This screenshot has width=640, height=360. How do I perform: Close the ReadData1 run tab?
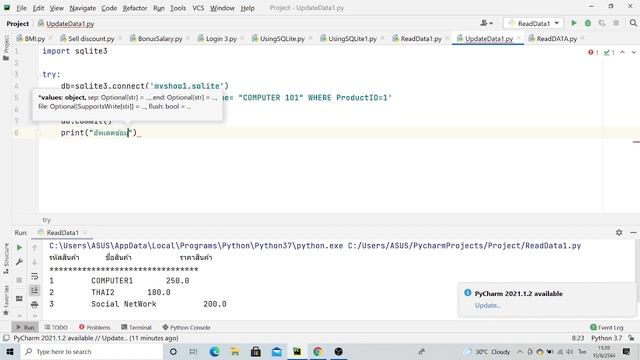point(85,232)
